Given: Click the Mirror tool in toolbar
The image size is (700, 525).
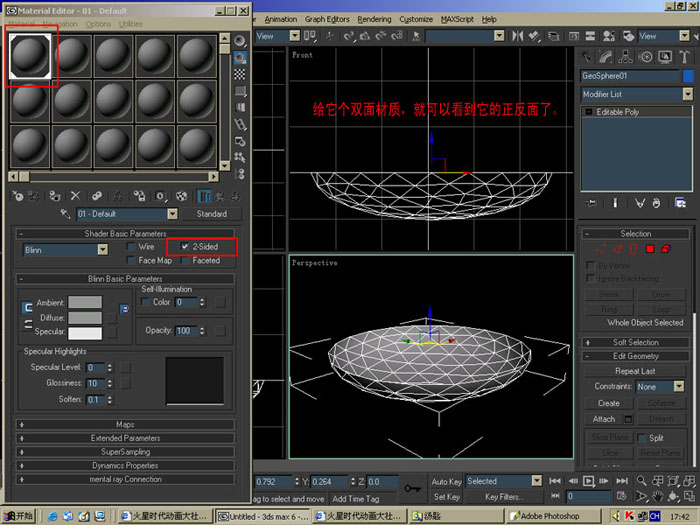Looking at the screenshot, I should pos(517,36).
